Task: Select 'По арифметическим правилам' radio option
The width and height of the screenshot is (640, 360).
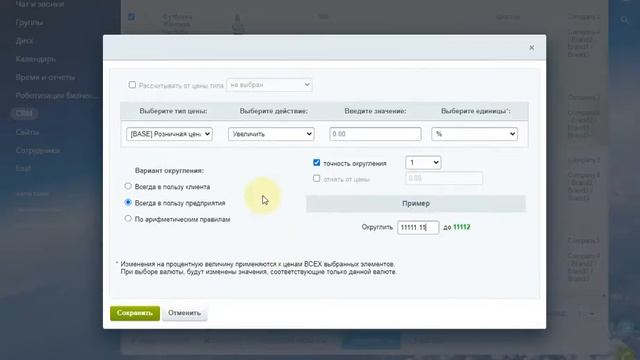Action: (128, 219)
